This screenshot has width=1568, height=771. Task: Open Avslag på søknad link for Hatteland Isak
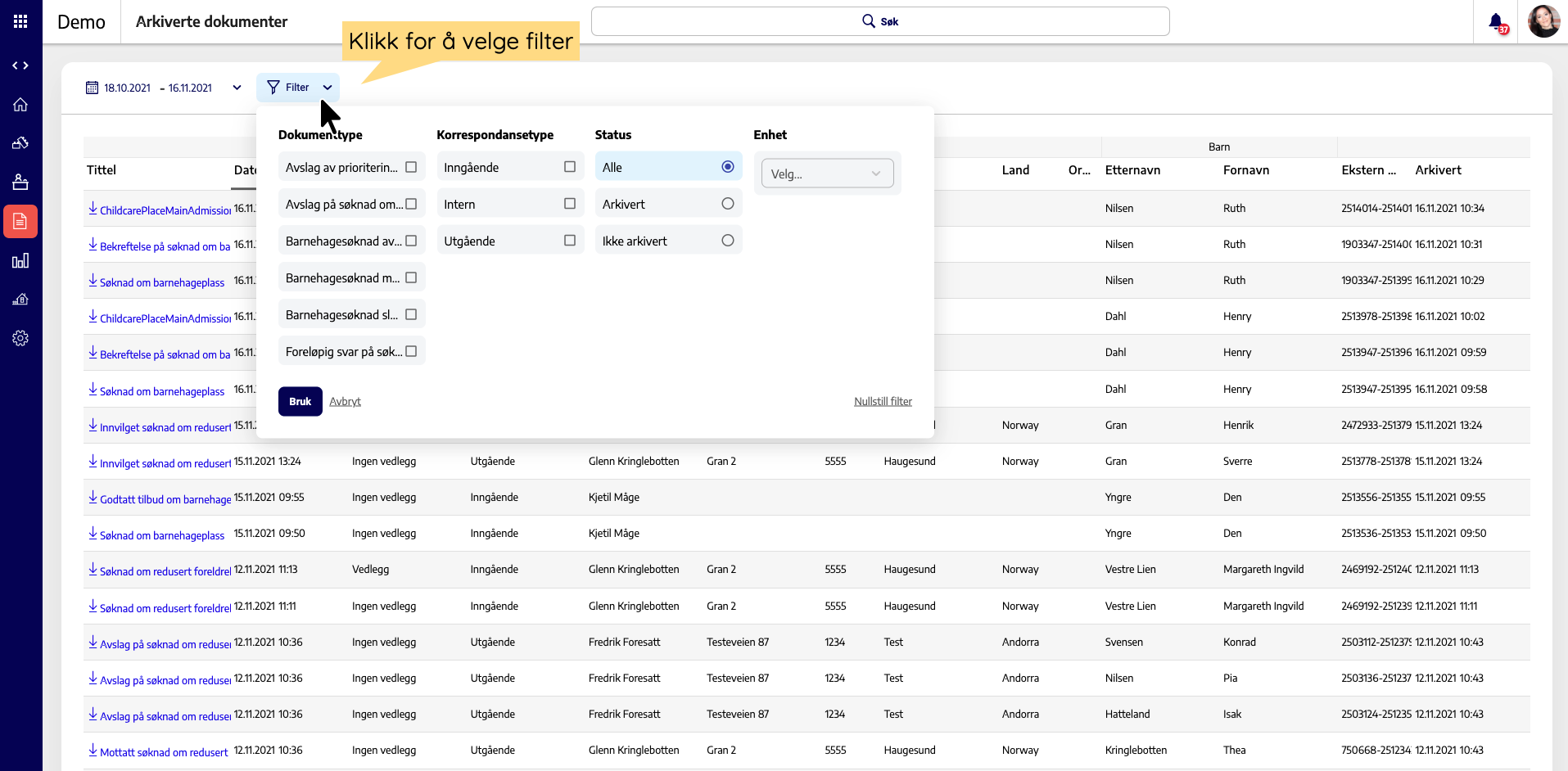(165, 716)
